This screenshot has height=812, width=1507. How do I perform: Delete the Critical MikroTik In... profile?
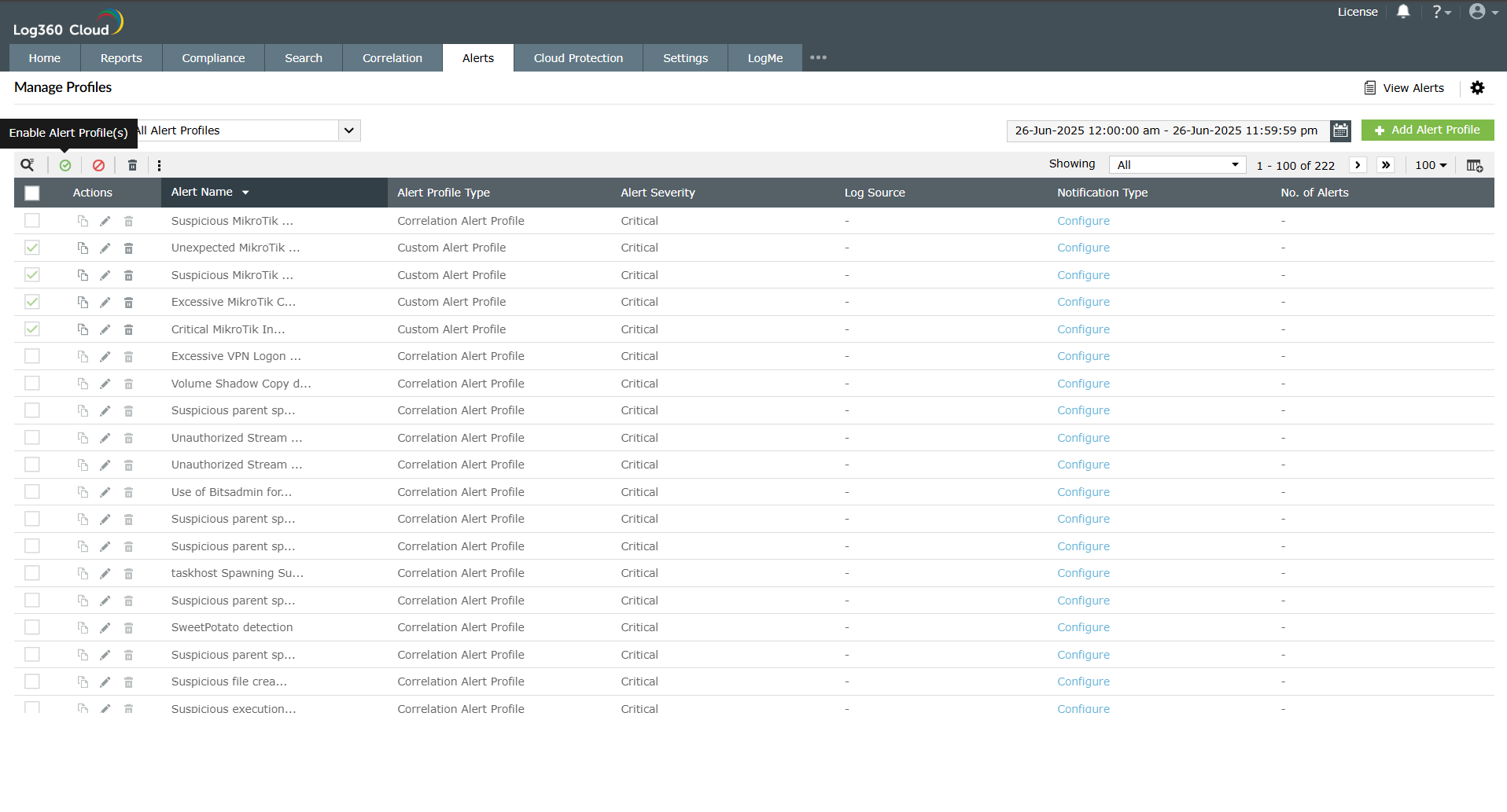(x=128, y=329)
